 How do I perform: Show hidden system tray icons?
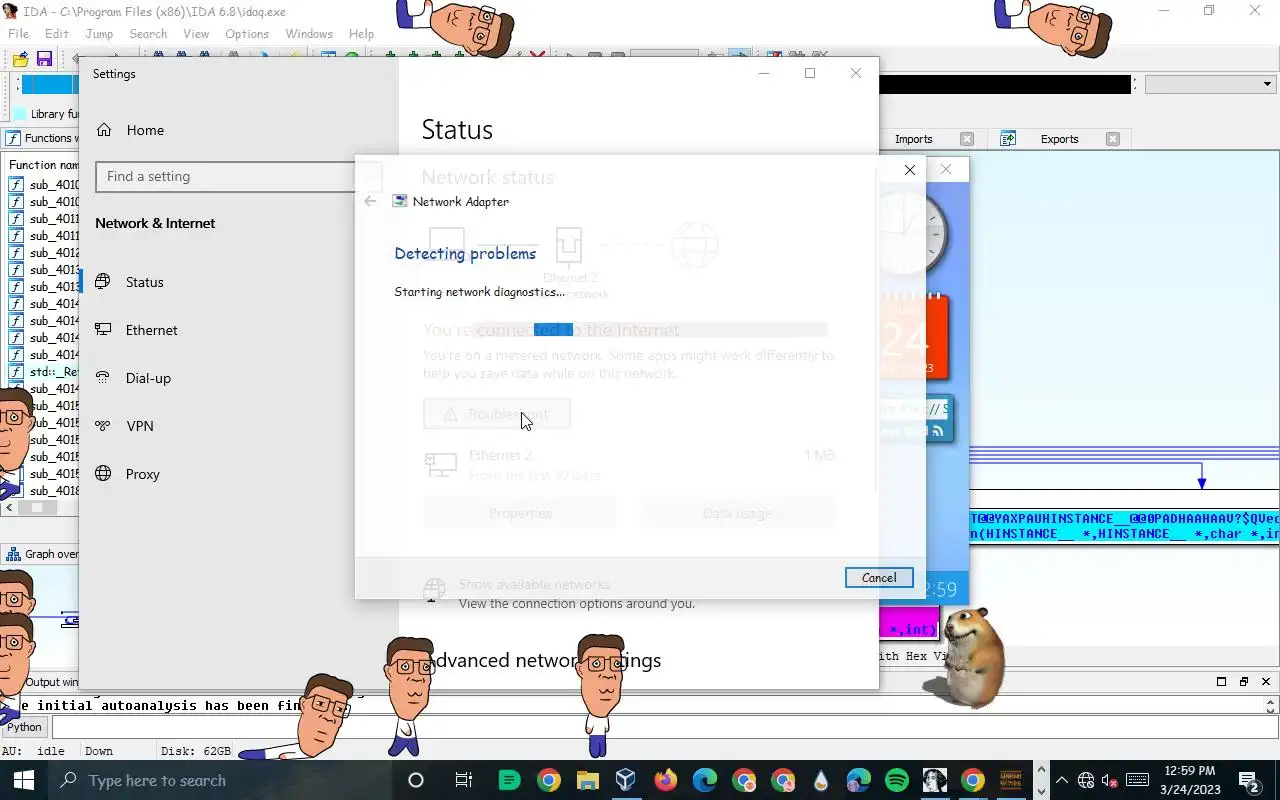1062,780
